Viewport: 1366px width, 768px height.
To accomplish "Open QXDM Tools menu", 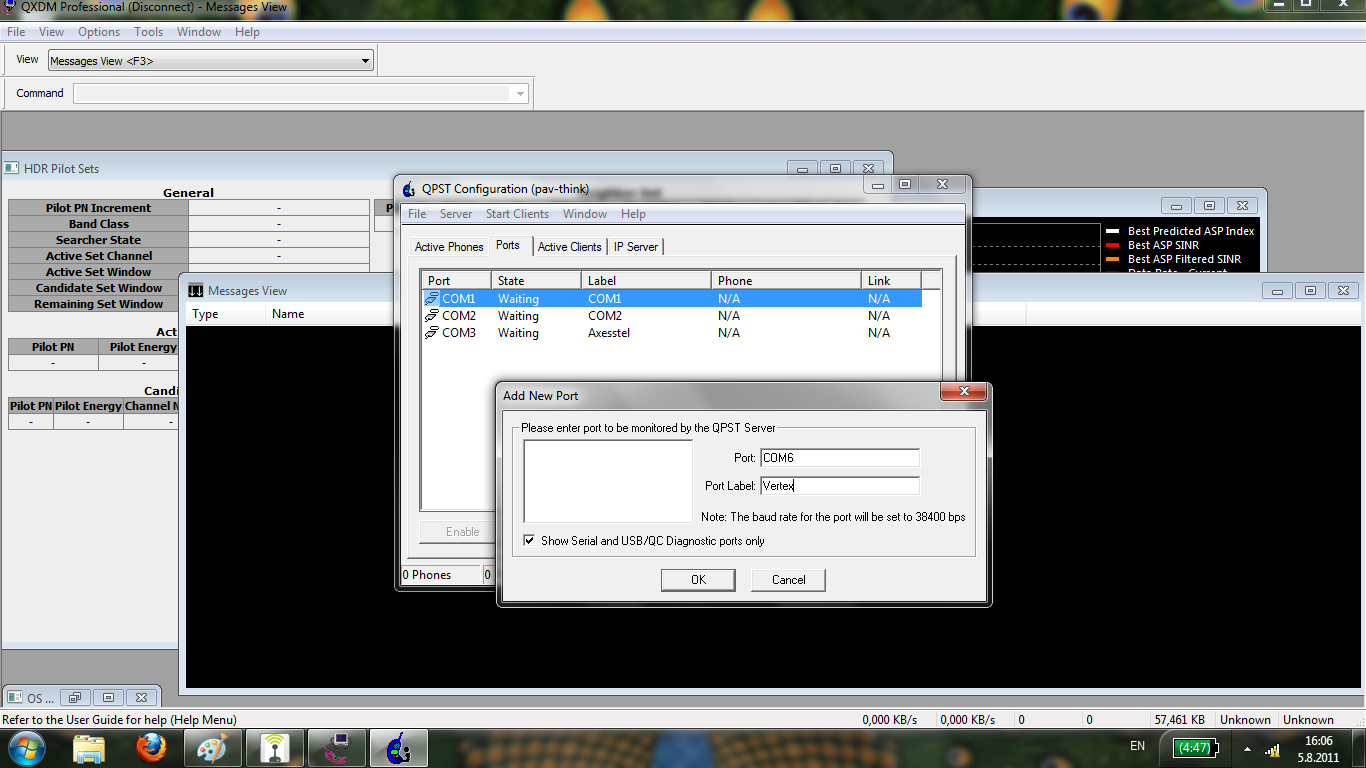I will [x=149, y=32].
